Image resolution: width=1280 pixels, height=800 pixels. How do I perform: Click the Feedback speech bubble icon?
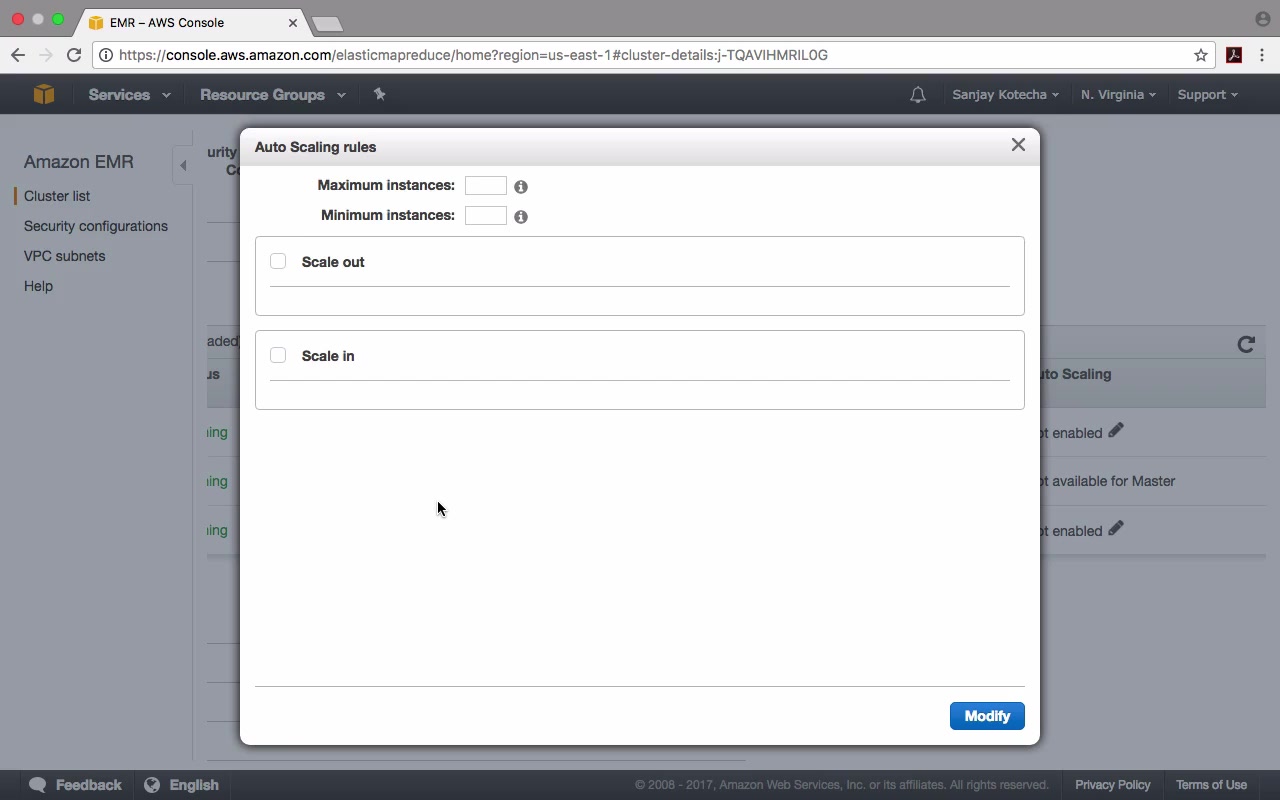38,785
